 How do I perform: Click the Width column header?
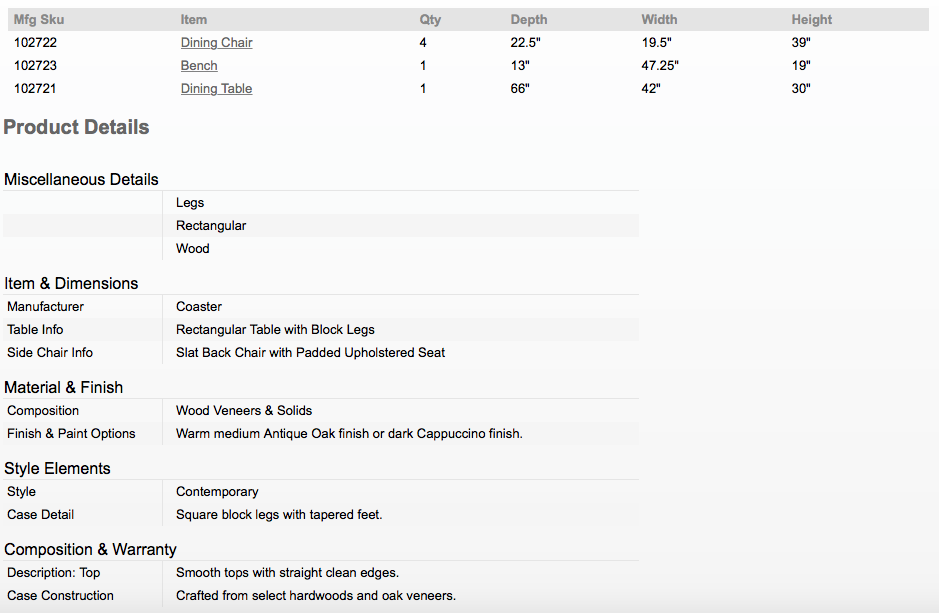coord(659,20)
